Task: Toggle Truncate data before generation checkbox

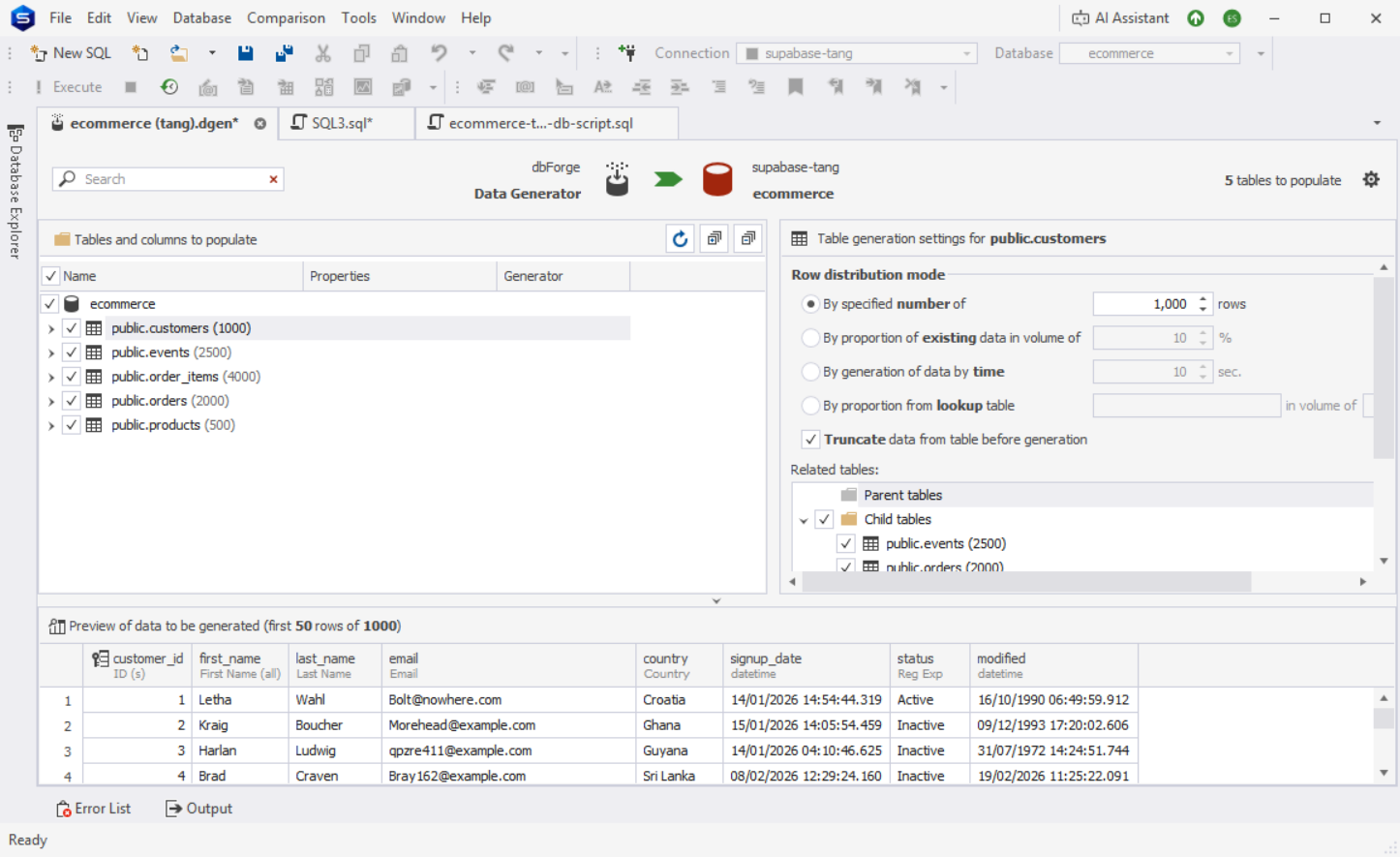Action: click(810, 440)
